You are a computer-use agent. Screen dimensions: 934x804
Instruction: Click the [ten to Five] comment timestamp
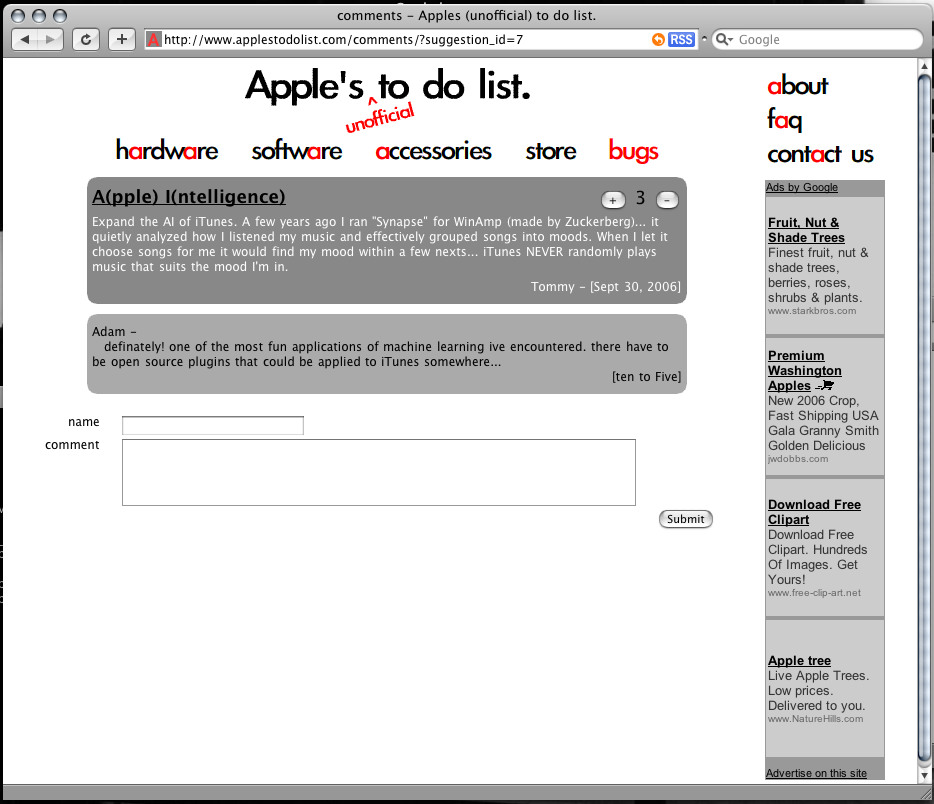point(646,377)
